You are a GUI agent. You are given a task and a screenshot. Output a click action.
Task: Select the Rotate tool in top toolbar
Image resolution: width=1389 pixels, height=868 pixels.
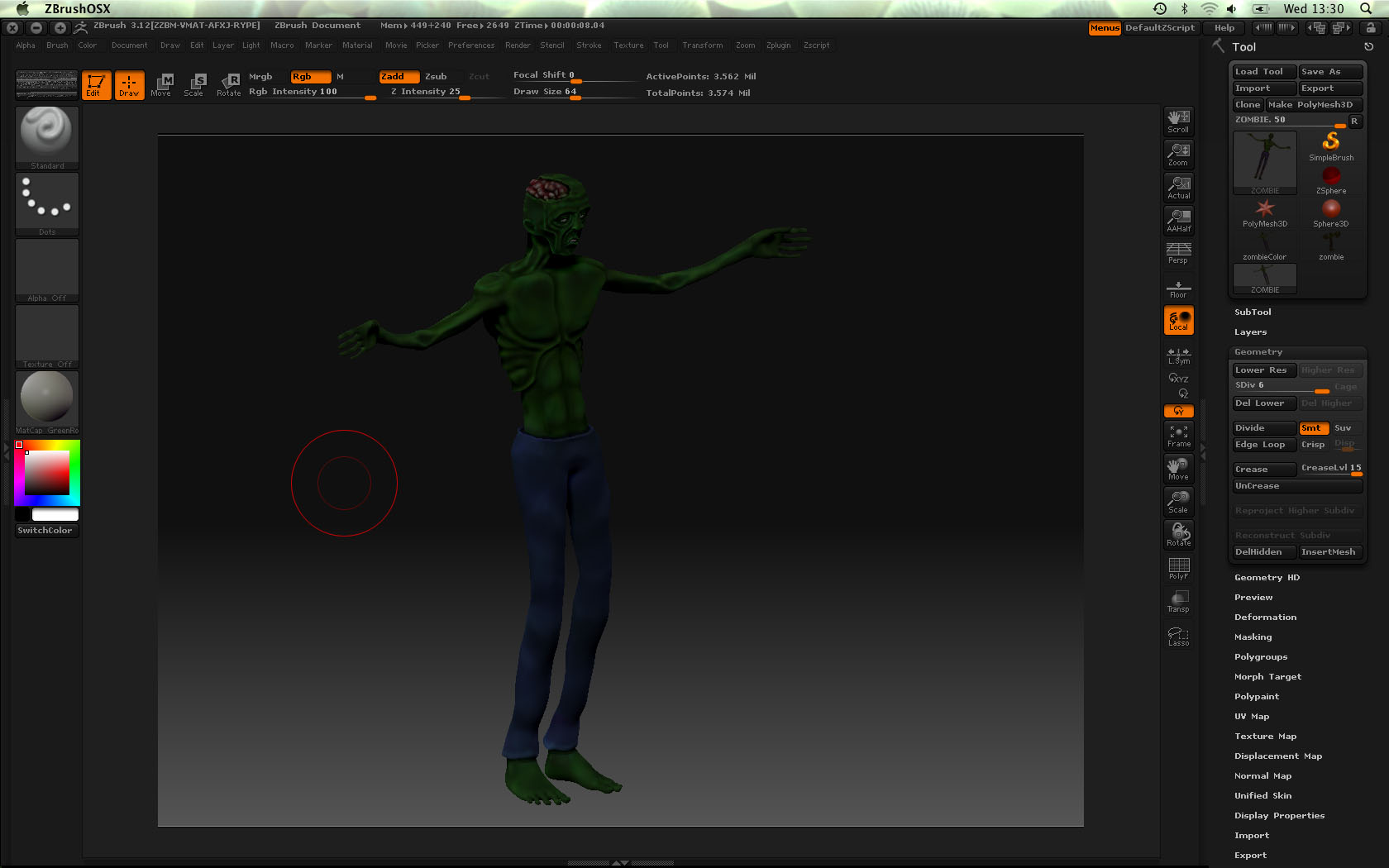[x=229, y=84]
